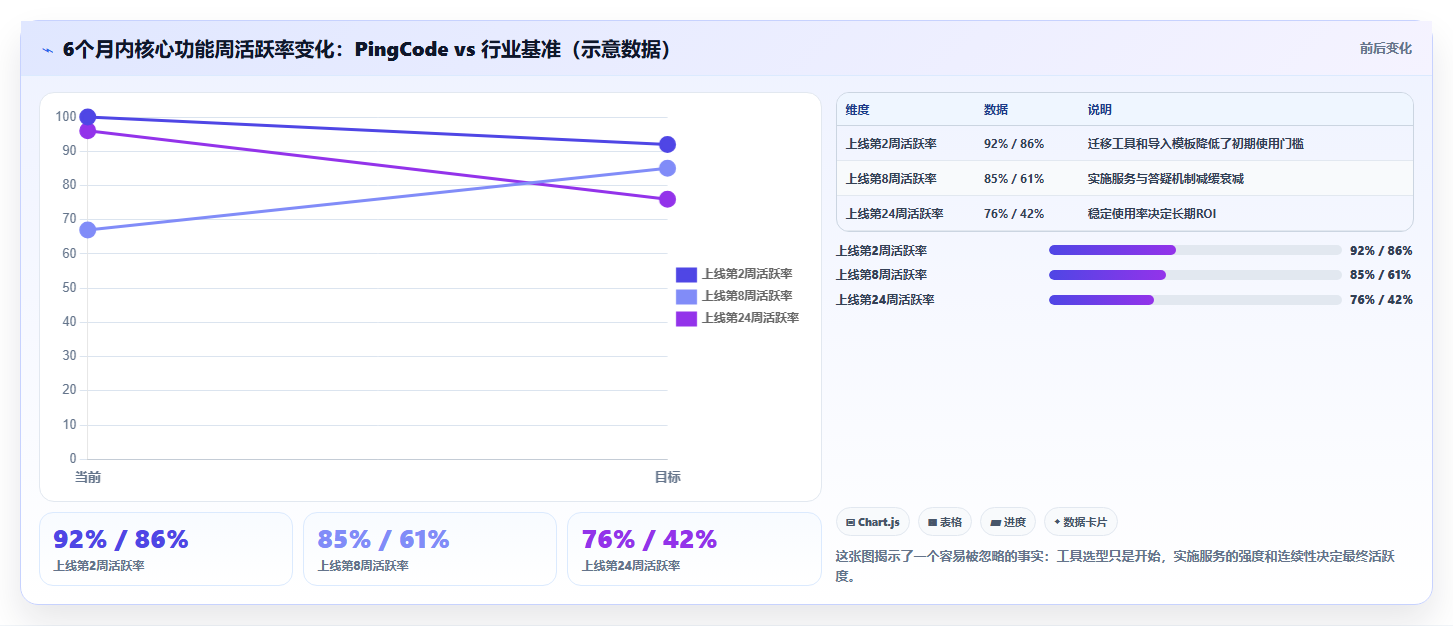Toggle the 上线第2周活跃率 legend color box
Image resolution: width=1453 pixels, height=626 pixels.
tap(686, 274)
